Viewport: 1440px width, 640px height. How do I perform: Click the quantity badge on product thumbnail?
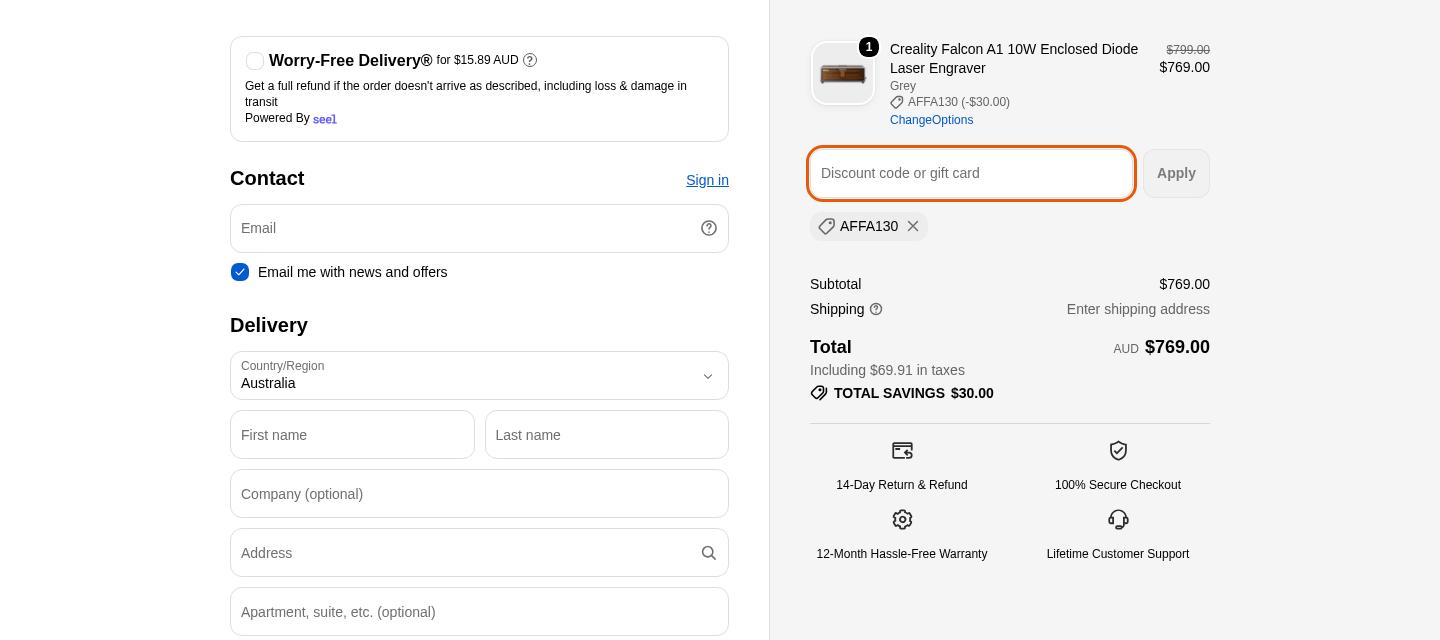869,47
